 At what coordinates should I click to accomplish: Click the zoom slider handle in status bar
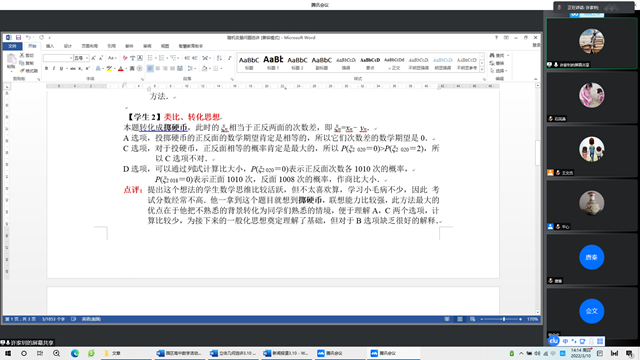[x=504, y=319]
